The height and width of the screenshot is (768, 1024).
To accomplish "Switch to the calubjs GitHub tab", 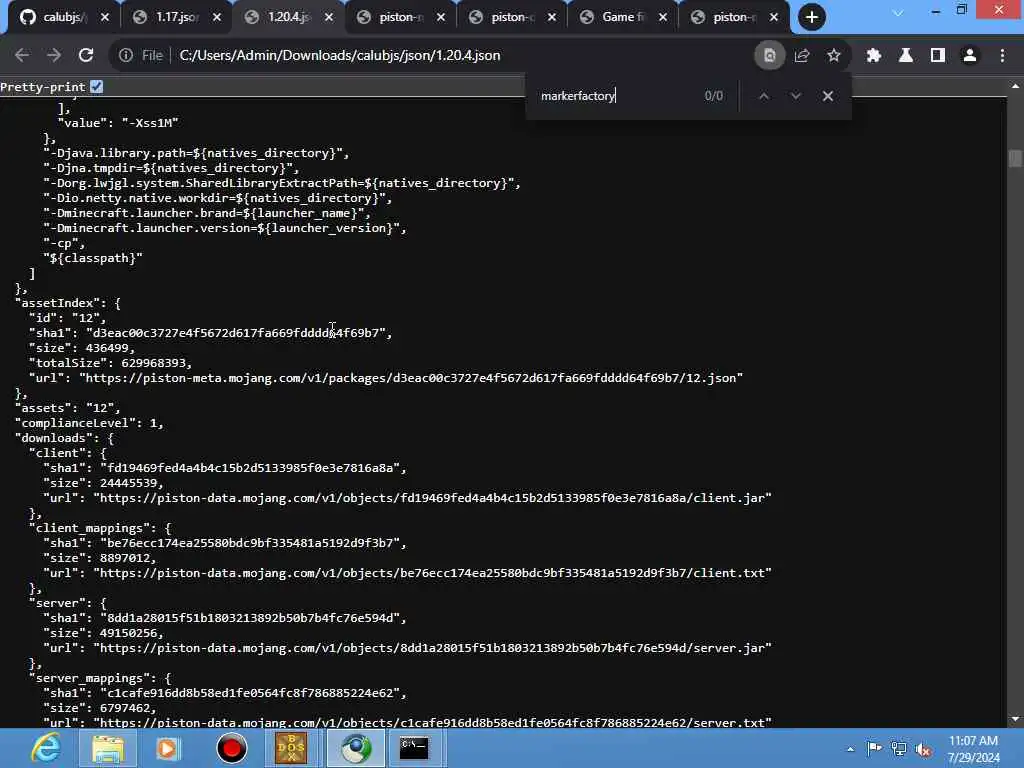I will click(56, 17).
